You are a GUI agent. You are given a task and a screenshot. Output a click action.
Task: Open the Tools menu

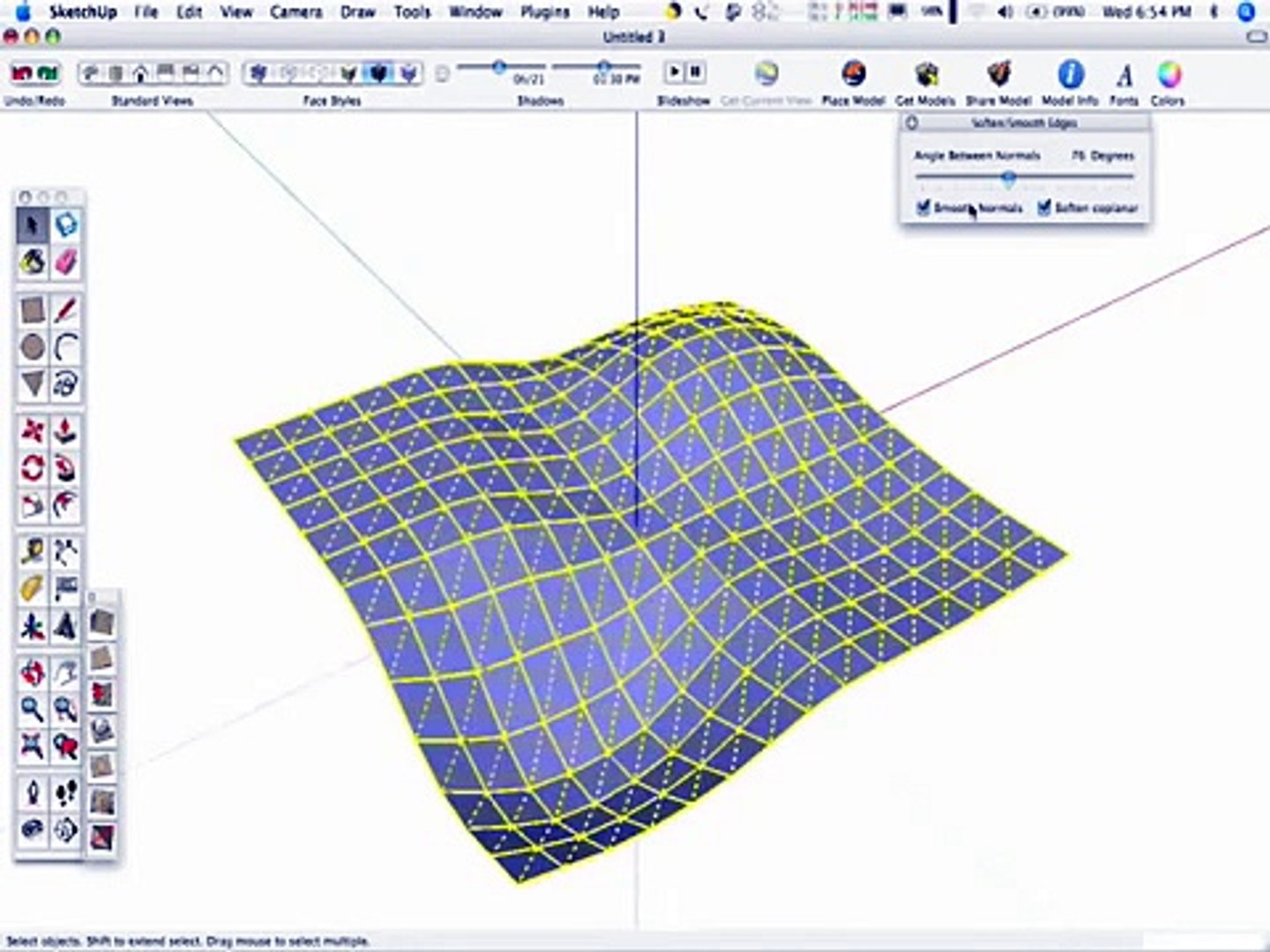(x=412, y=12)
